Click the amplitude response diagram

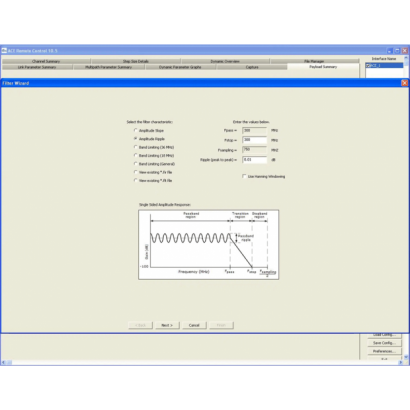click(209, 245)
